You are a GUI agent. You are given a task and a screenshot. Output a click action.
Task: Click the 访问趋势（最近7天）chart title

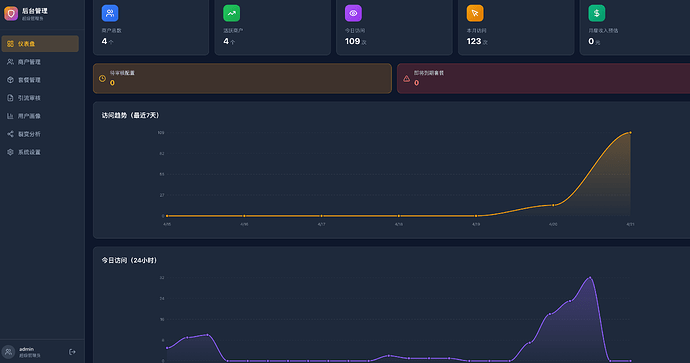[x=130, y=115]
